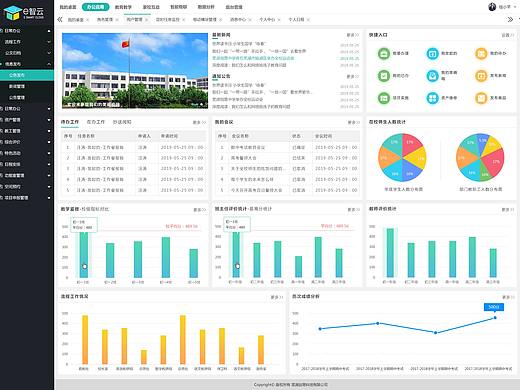The height and width of the screenshot is (390, 520).
Task: Expand 特色活动 in the sidebar
Action: point(49,153)
